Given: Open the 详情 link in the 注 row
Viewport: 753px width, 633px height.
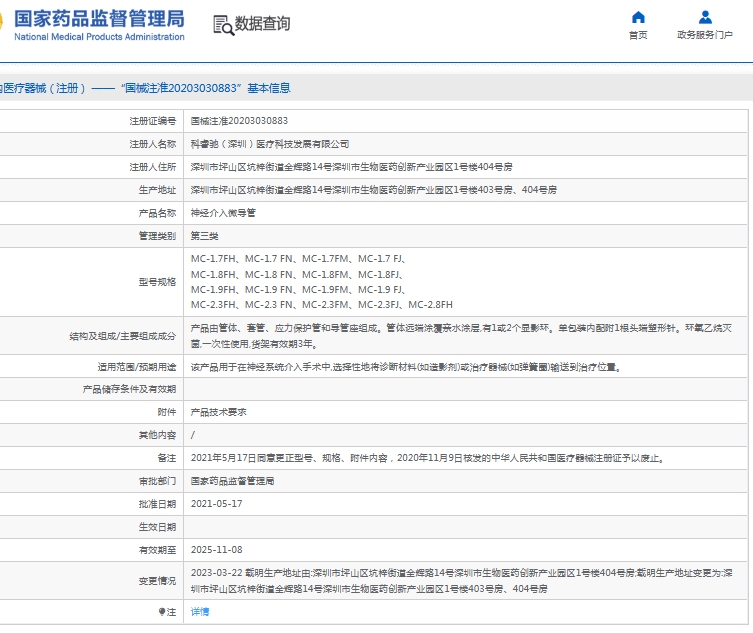Looking at the screenshot, I should [200, 612].
